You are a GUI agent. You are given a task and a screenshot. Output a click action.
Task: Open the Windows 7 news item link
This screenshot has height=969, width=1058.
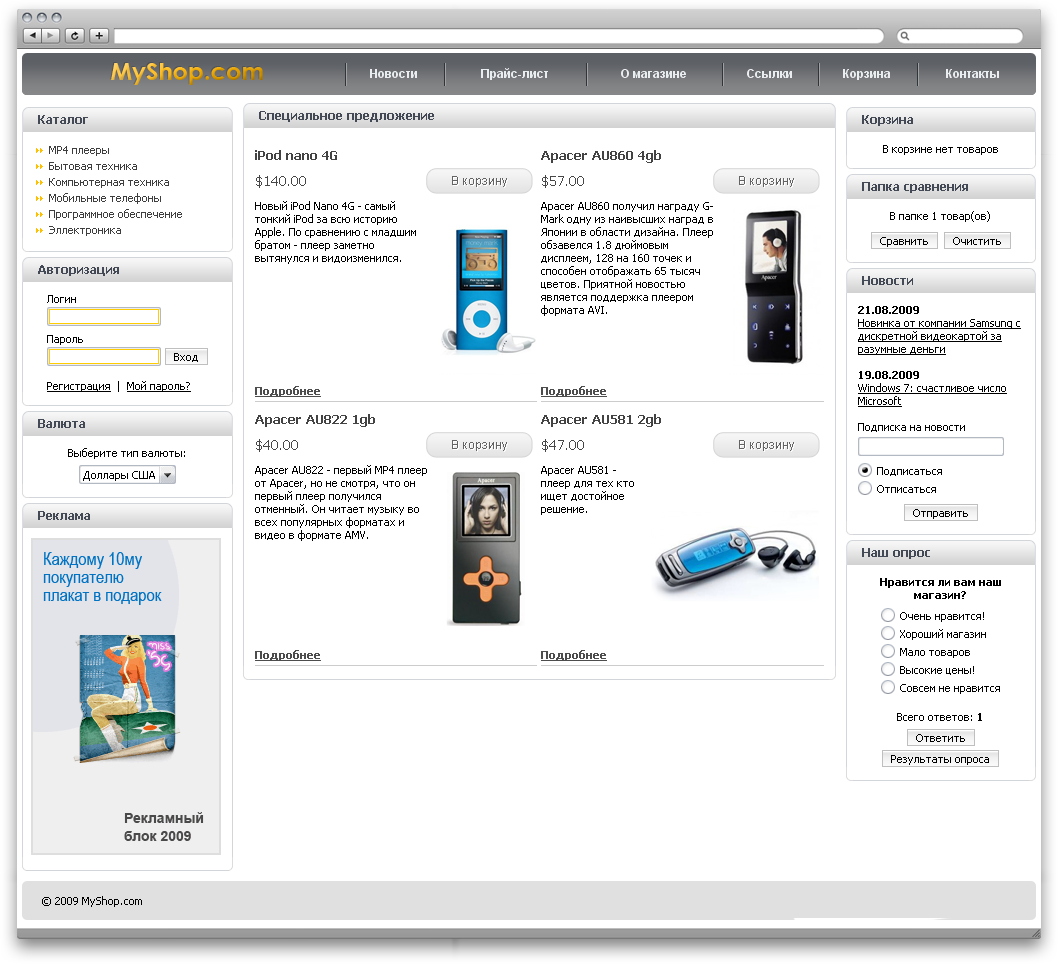(931, 395)
